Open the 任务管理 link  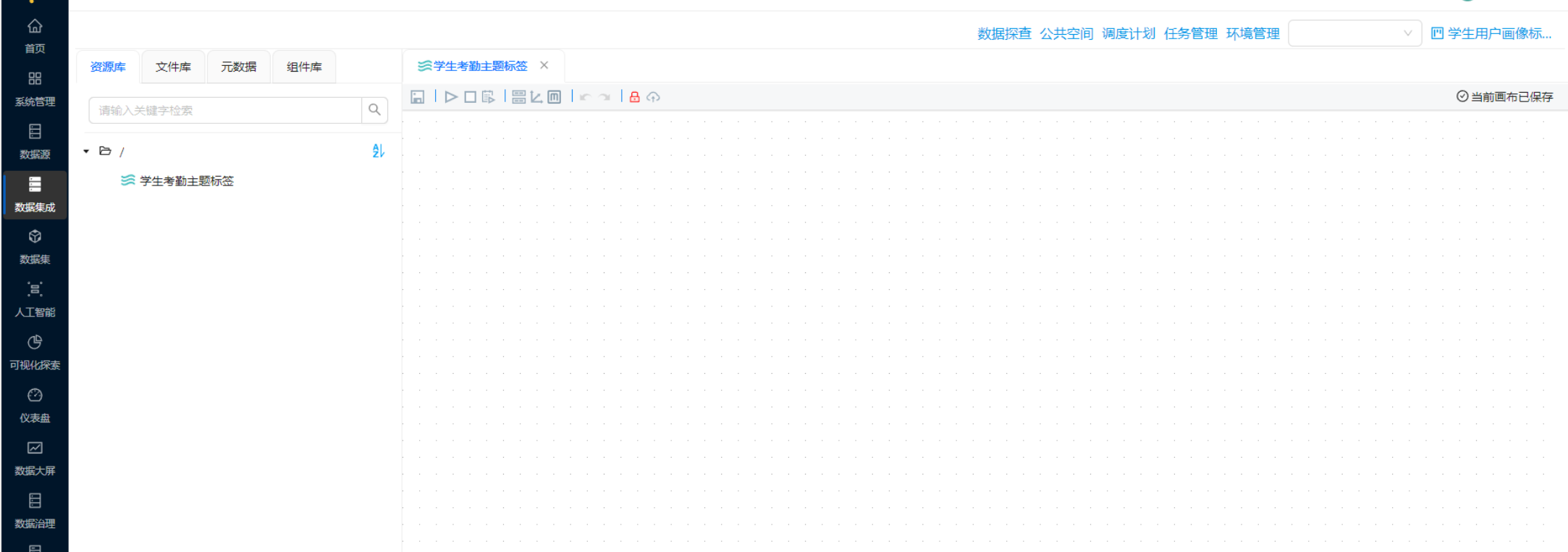point(1191,33)
